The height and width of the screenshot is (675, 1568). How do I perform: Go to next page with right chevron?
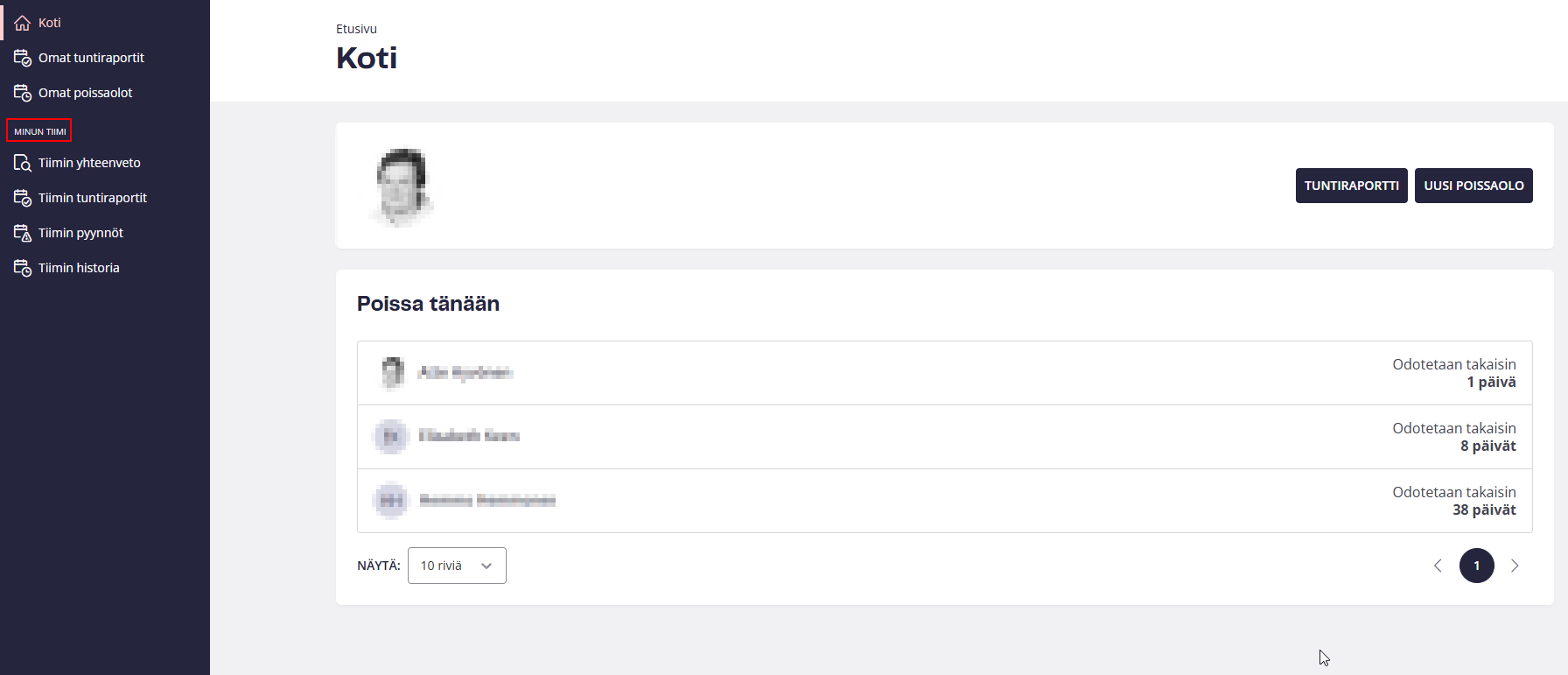click(x=1515, y=566)
